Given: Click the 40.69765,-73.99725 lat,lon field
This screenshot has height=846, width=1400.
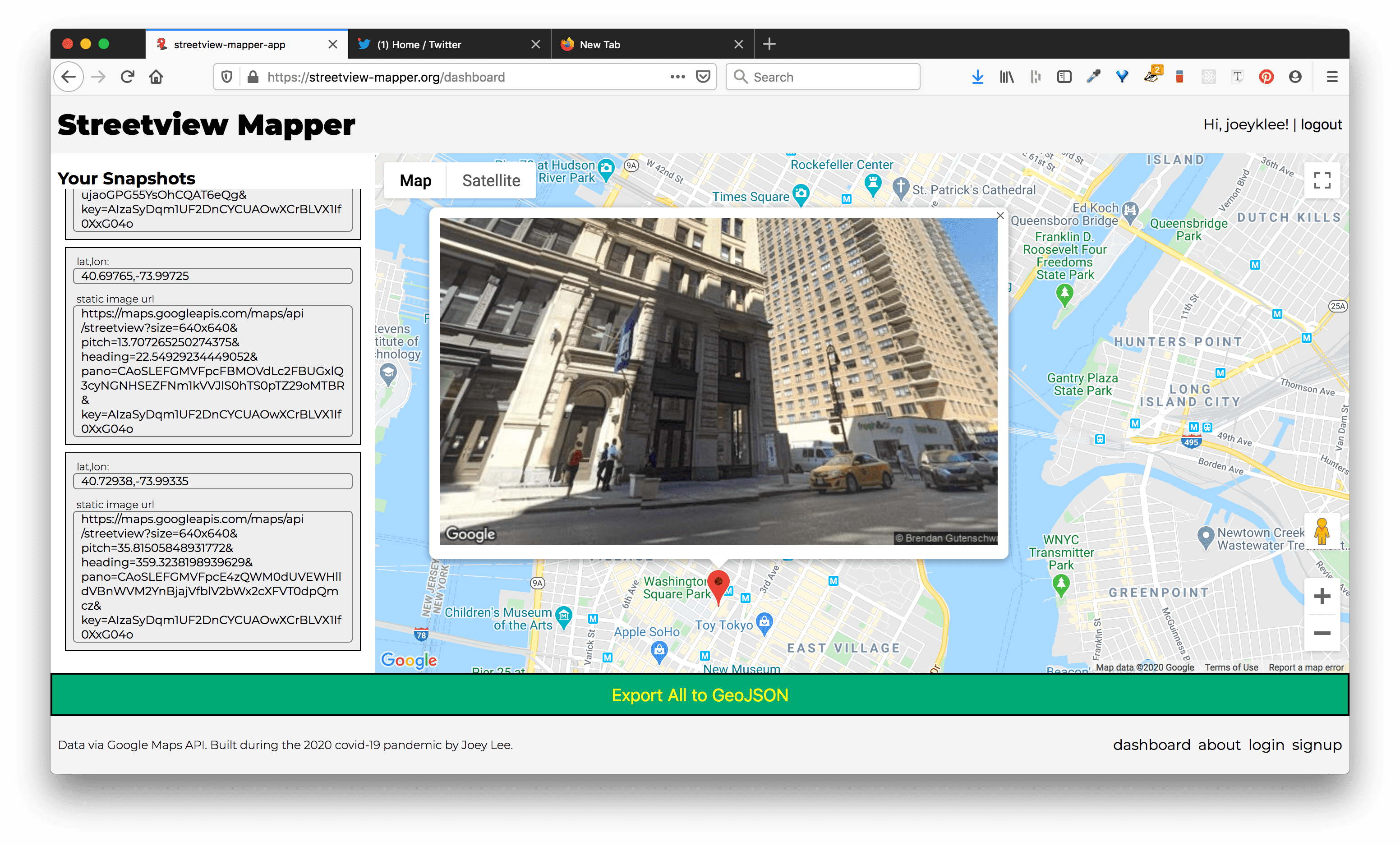Looking at the screenshot, I should click(x=212, y=276).
